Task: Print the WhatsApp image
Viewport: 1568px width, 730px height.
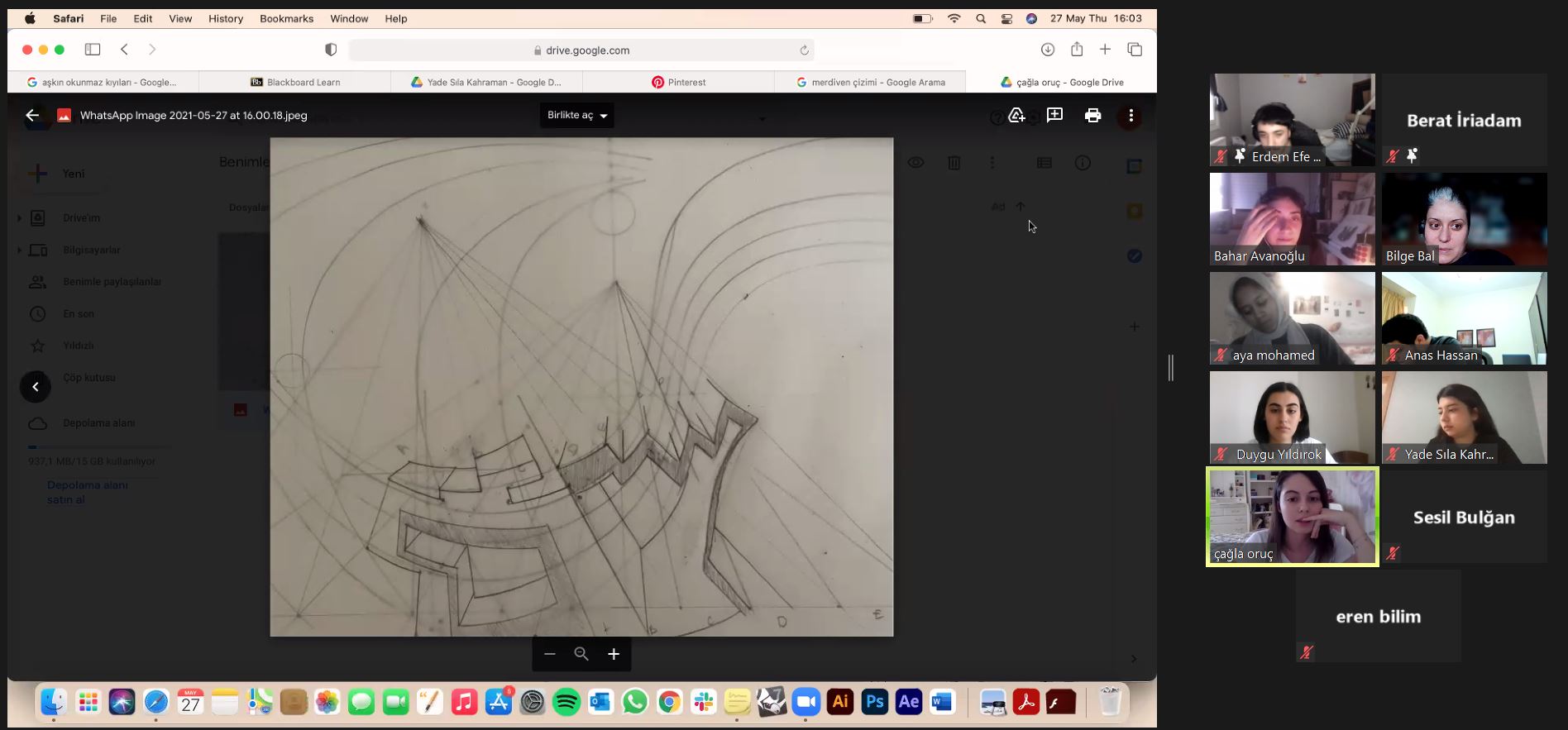Action: [x=1092, y=116]
